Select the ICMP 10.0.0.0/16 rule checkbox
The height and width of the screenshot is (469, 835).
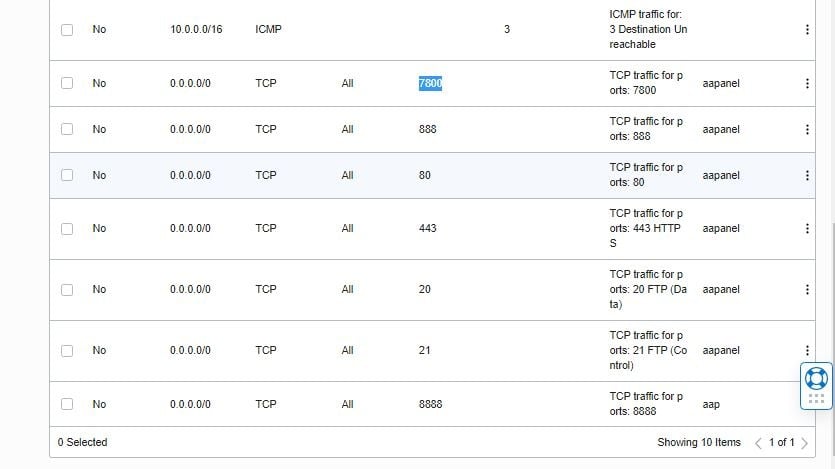tap(67, 30)
